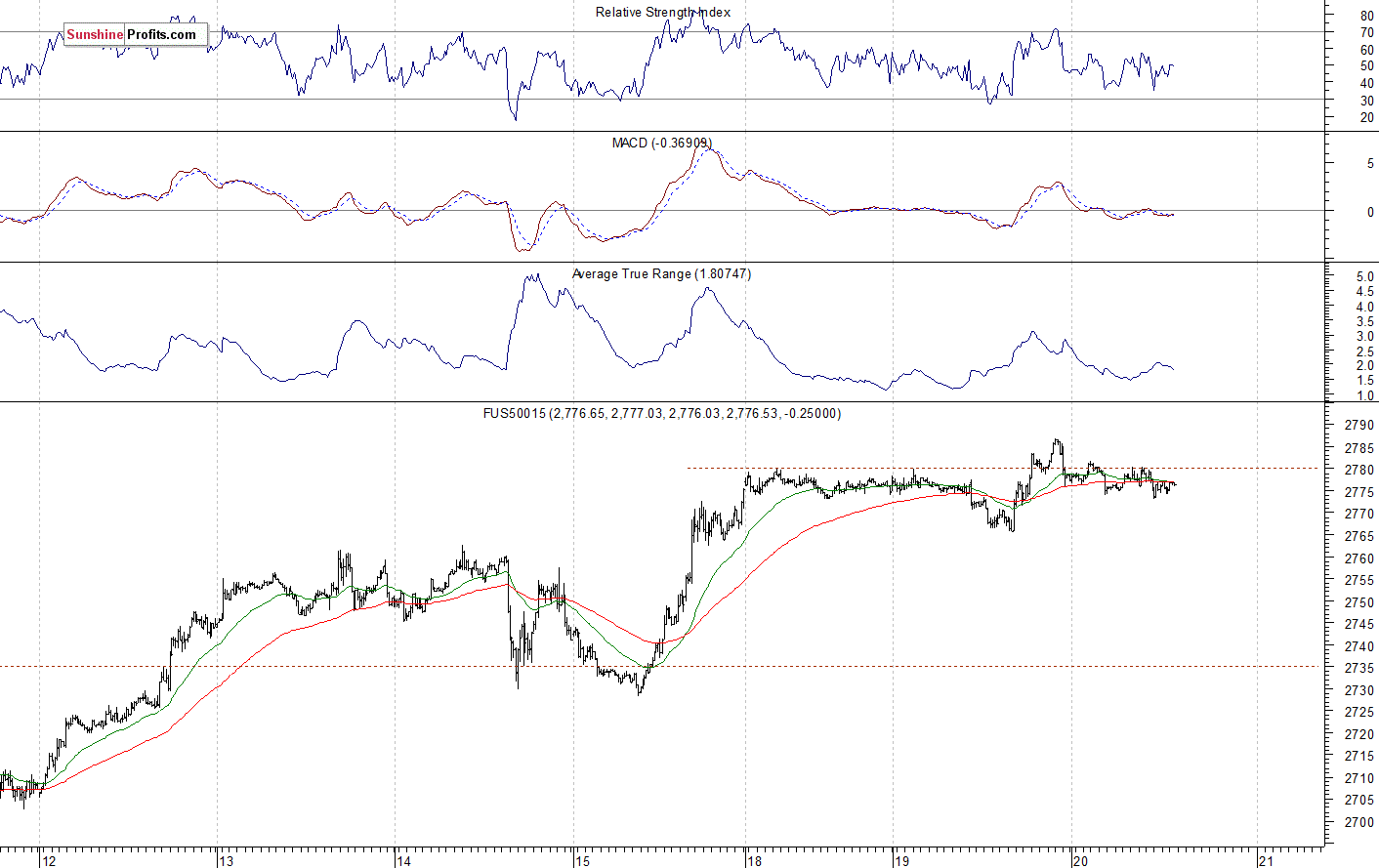Image resolution: width=1379 pixels, height=868 pixels.
Task: Click price axis value 2780
Action: coord(1359,471)
